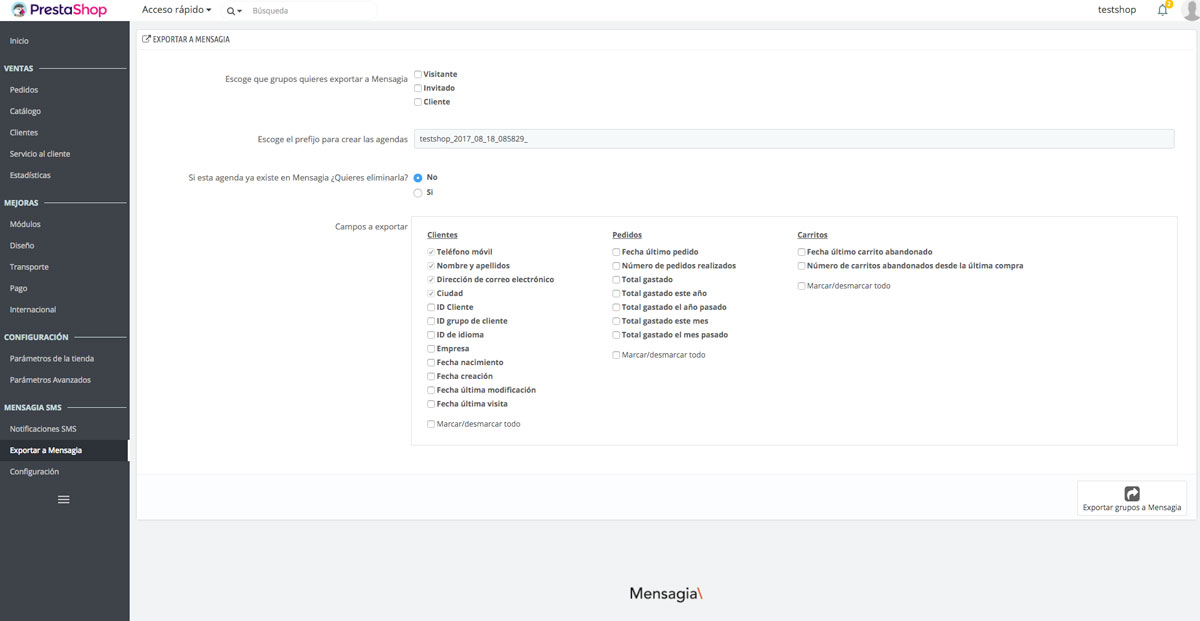This screenshot has height=621, width=1200.
Task: Open the Configuración link under Mensagia SMS
Action: [x=34, y=471]
